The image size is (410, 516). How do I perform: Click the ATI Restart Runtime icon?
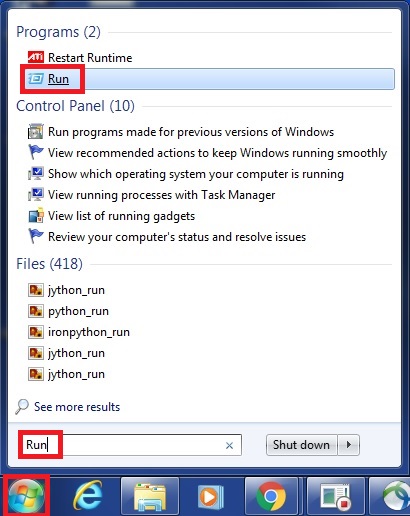[35, 57]
